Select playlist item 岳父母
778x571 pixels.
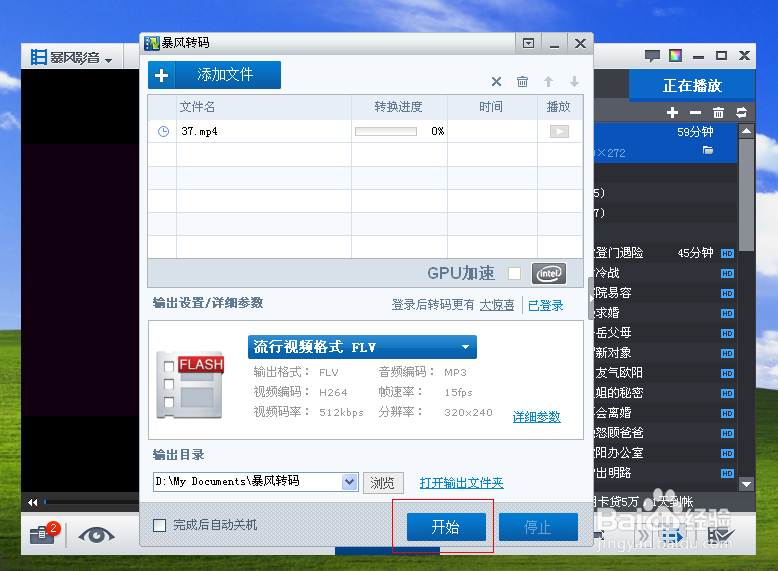[x=665, y=333]
